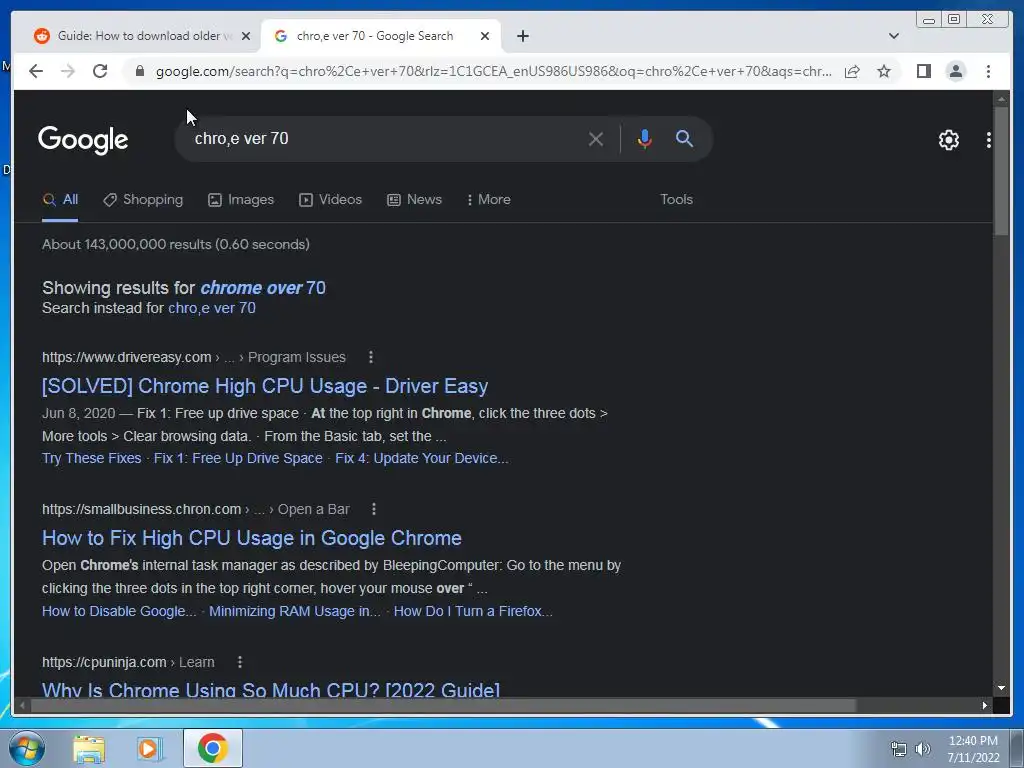Open options dots for smallbusiness.chron.com result

(374, 509)
